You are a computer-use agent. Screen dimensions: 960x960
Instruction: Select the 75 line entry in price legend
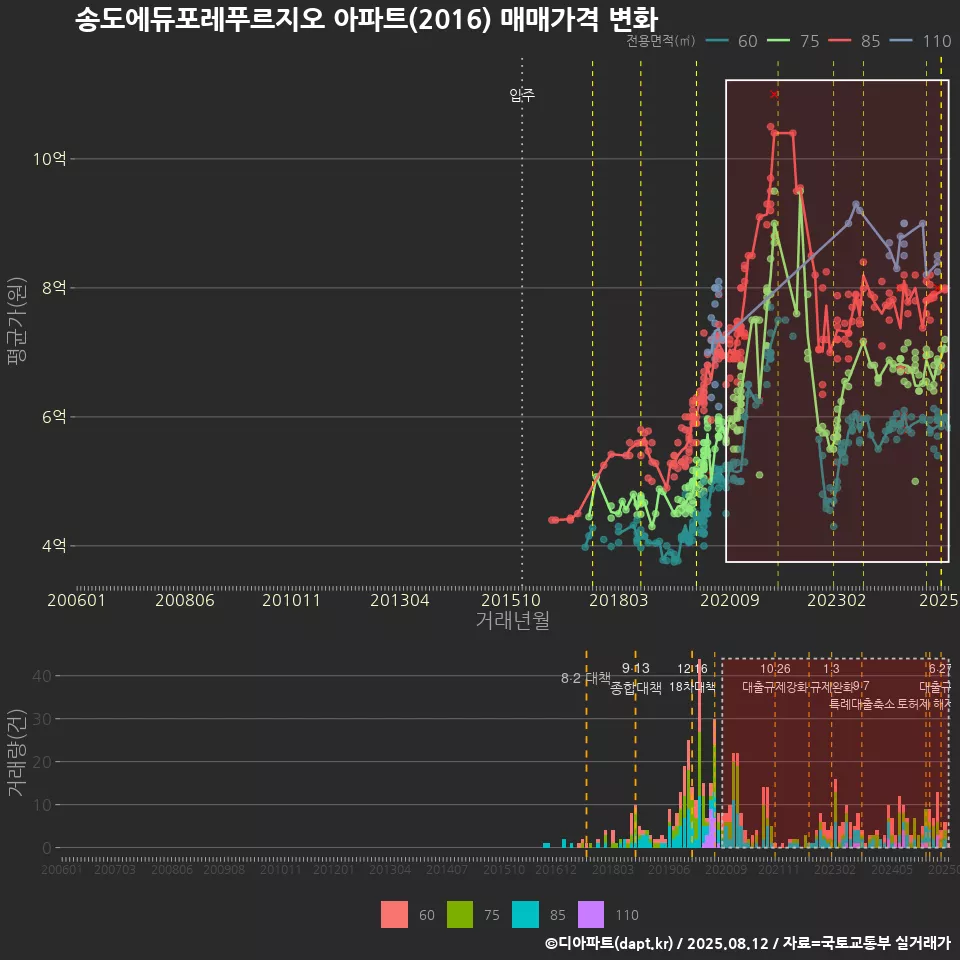(x=793, y=41)
